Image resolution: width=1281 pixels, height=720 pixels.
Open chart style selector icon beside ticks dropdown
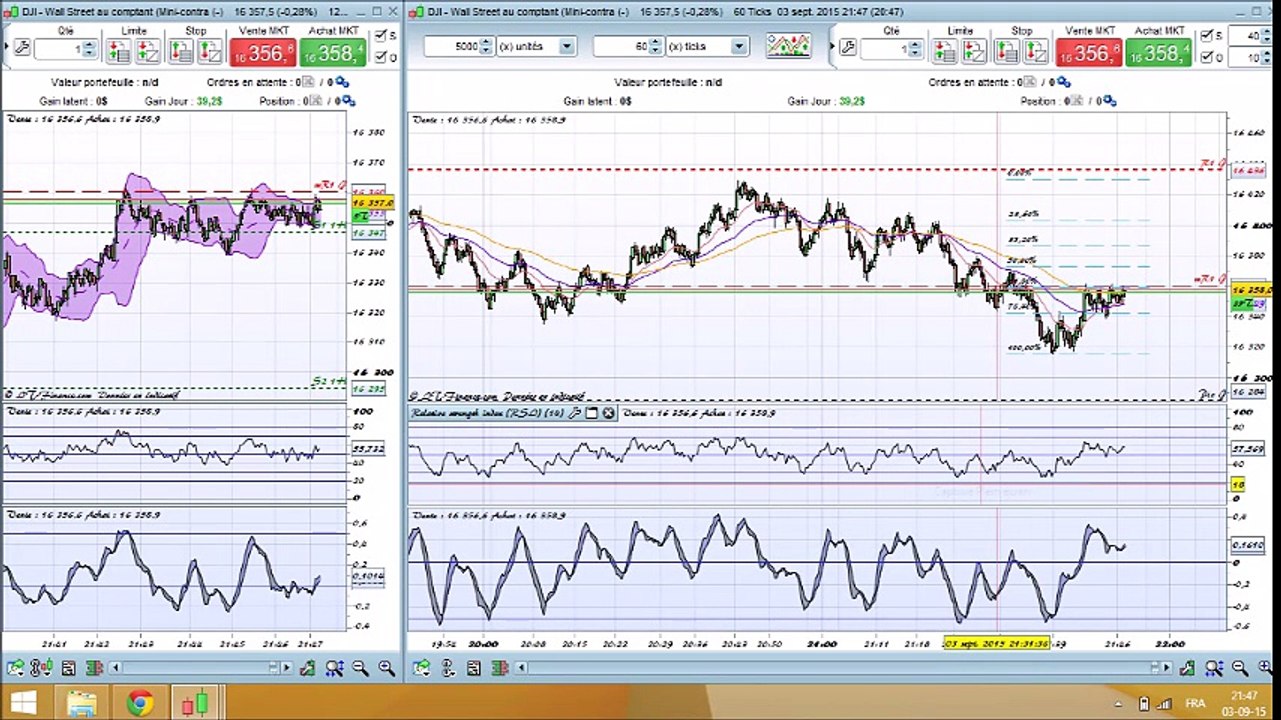pyautogui.click(x=788, y=46)
